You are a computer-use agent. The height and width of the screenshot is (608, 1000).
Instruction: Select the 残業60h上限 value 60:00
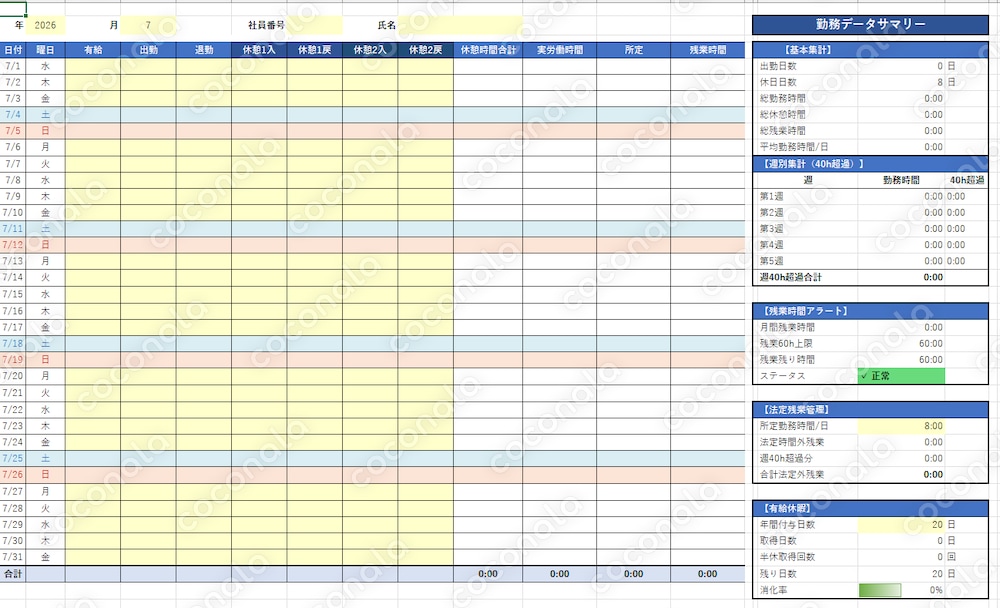(x=930, y=344)
